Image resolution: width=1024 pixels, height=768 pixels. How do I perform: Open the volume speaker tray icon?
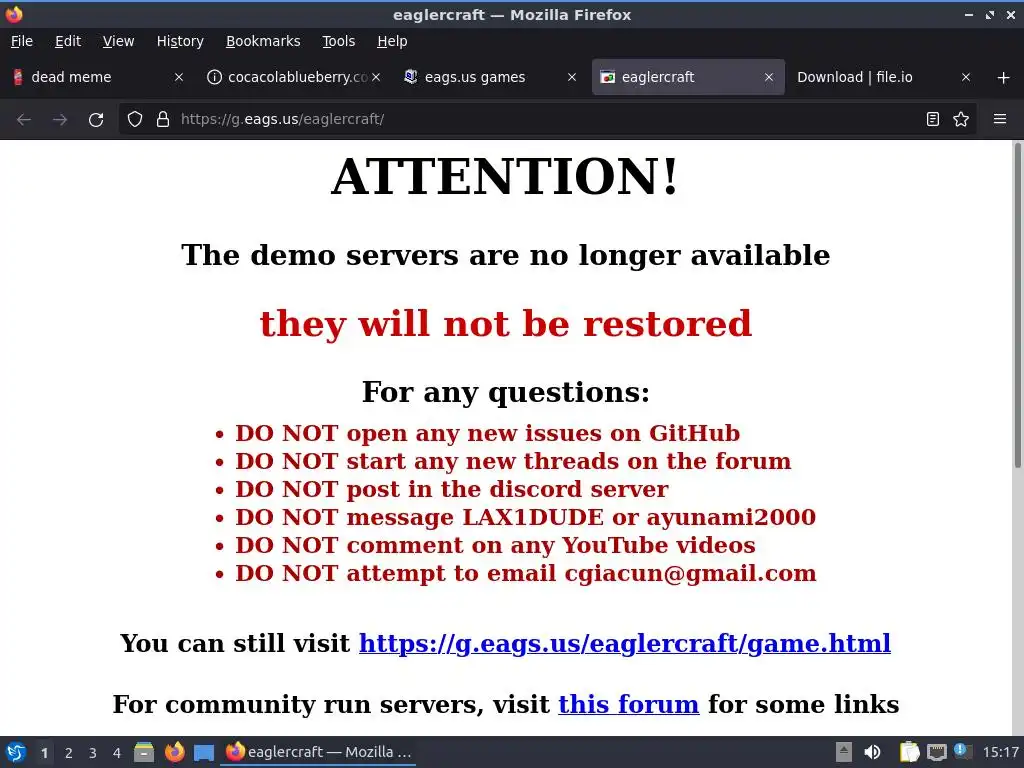point(872,752)
